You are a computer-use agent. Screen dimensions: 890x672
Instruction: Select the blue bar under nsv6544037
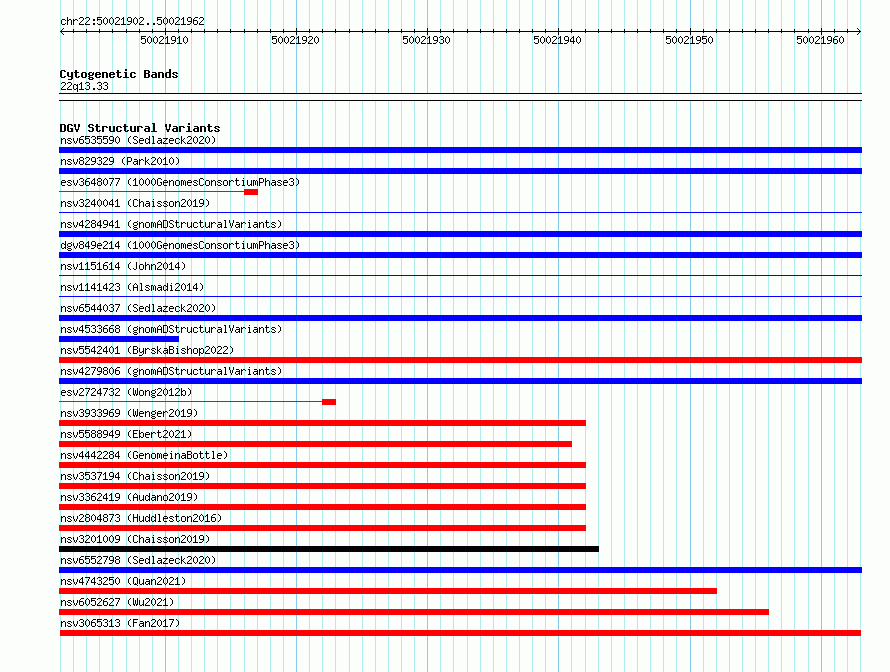(460, 318)
